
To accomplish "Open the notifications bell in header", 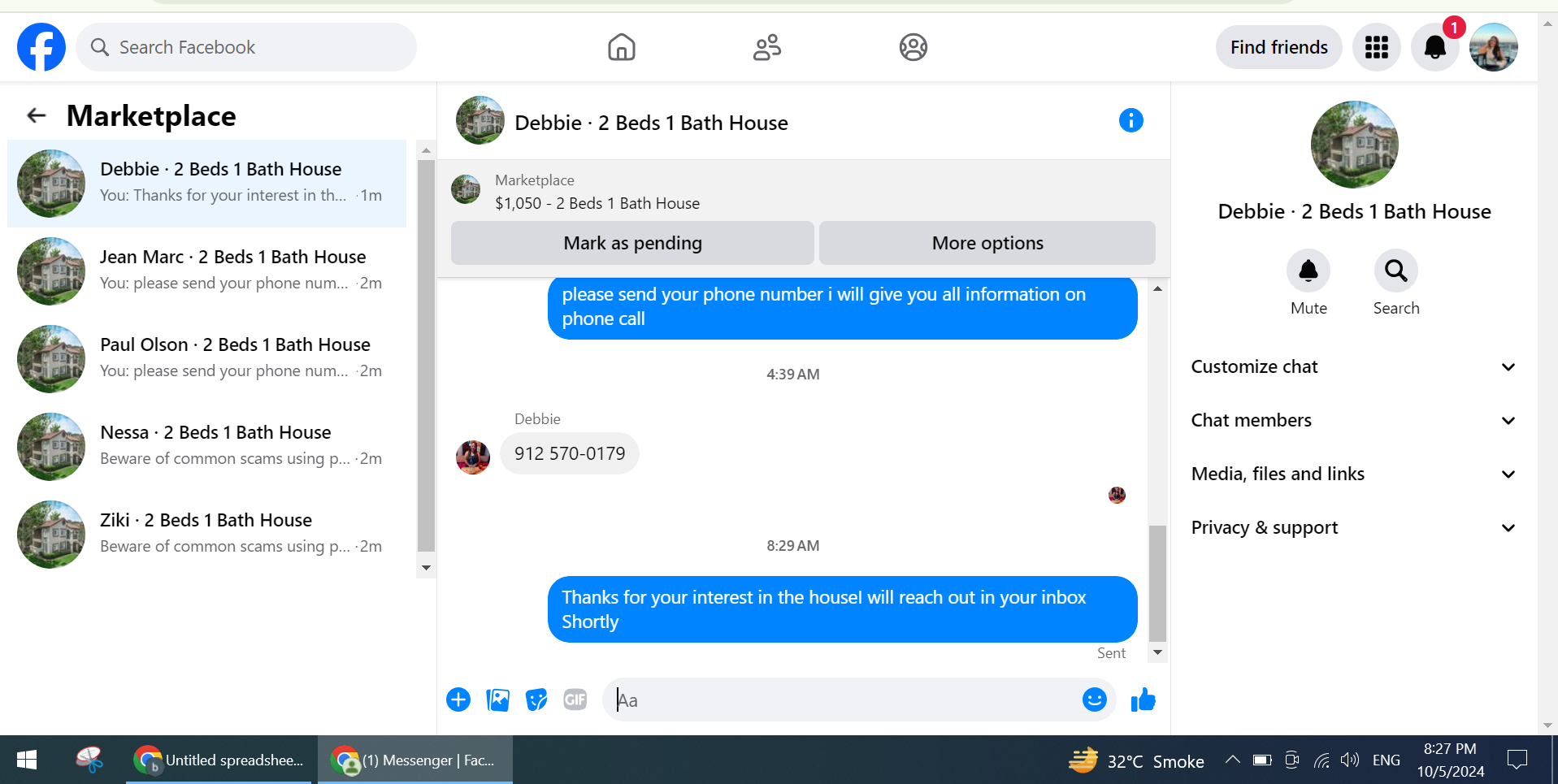I will click(1434, 47).
